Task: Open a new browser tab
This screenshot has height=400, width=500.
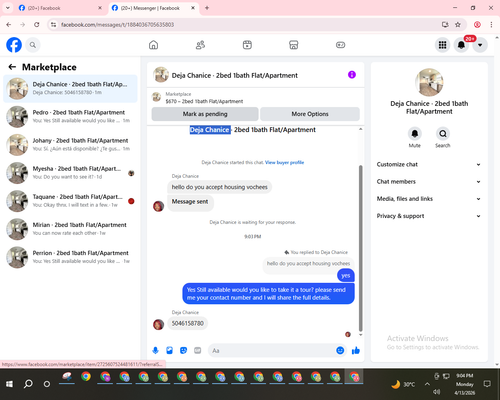Action: (207, 8)
